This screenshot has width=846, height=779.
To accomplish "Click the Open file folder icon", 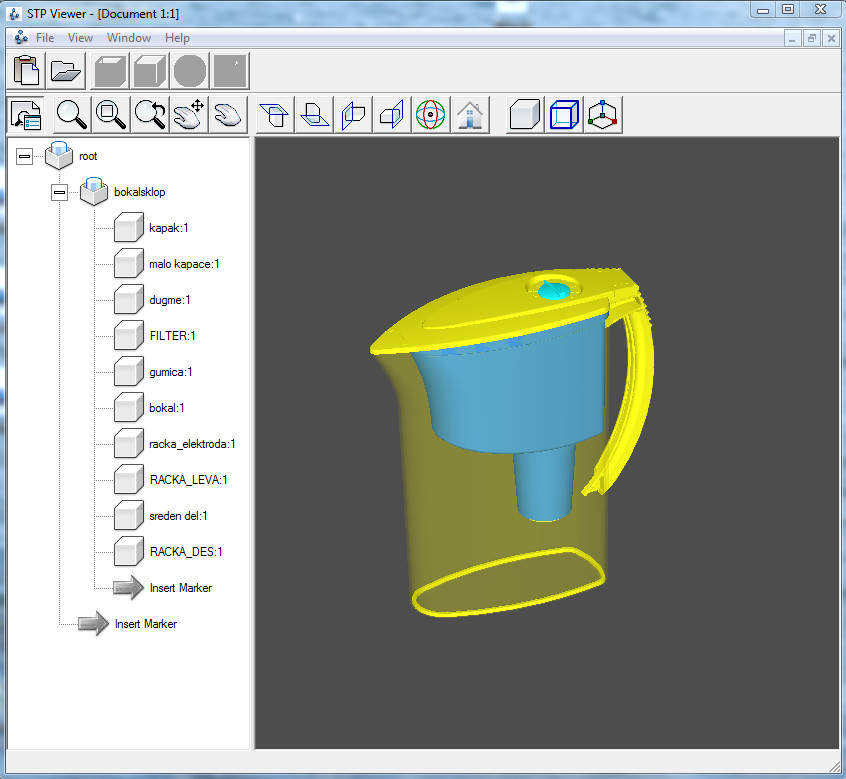I will pos(66,71).
